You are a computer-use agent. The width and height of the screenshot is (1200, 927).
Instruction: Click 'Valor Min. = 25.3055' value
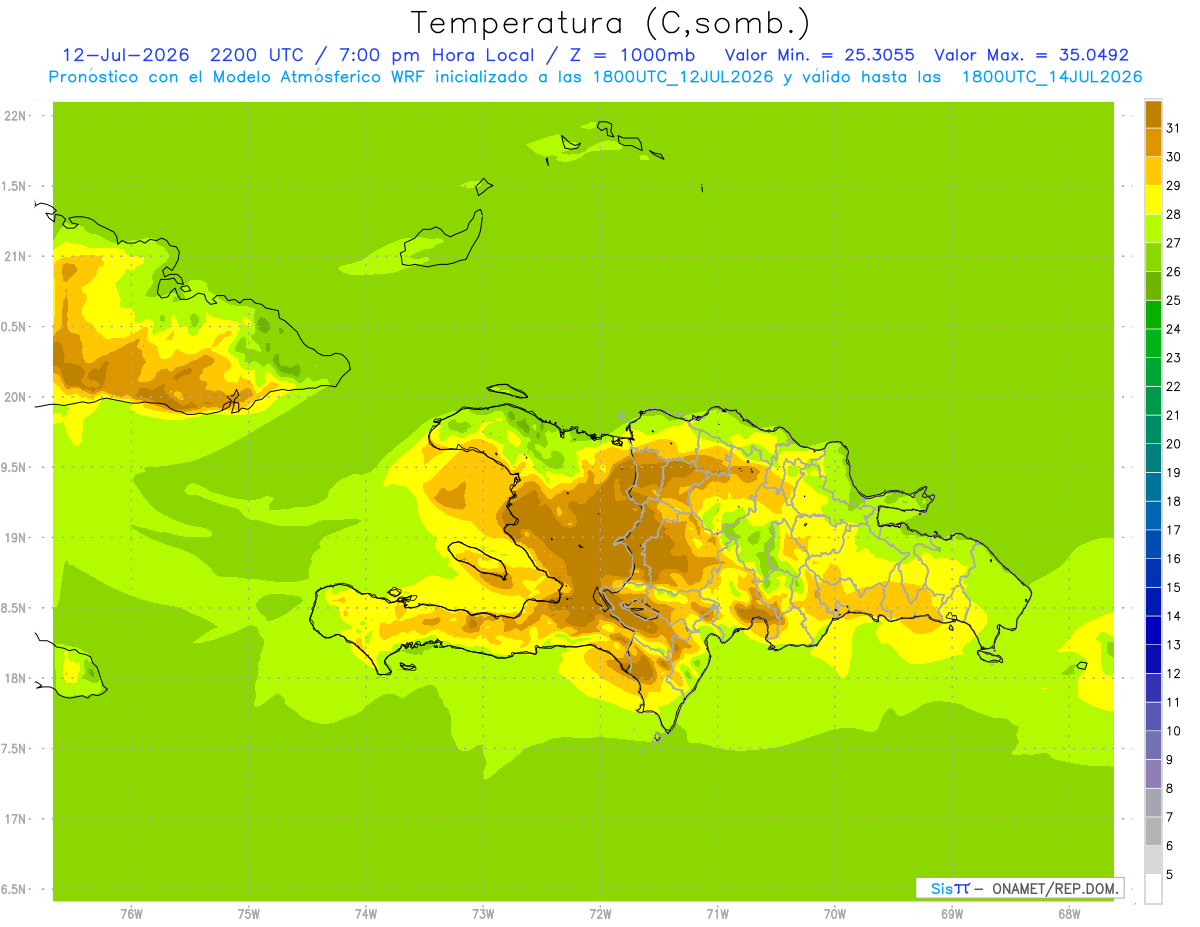(x=819, y=55)
